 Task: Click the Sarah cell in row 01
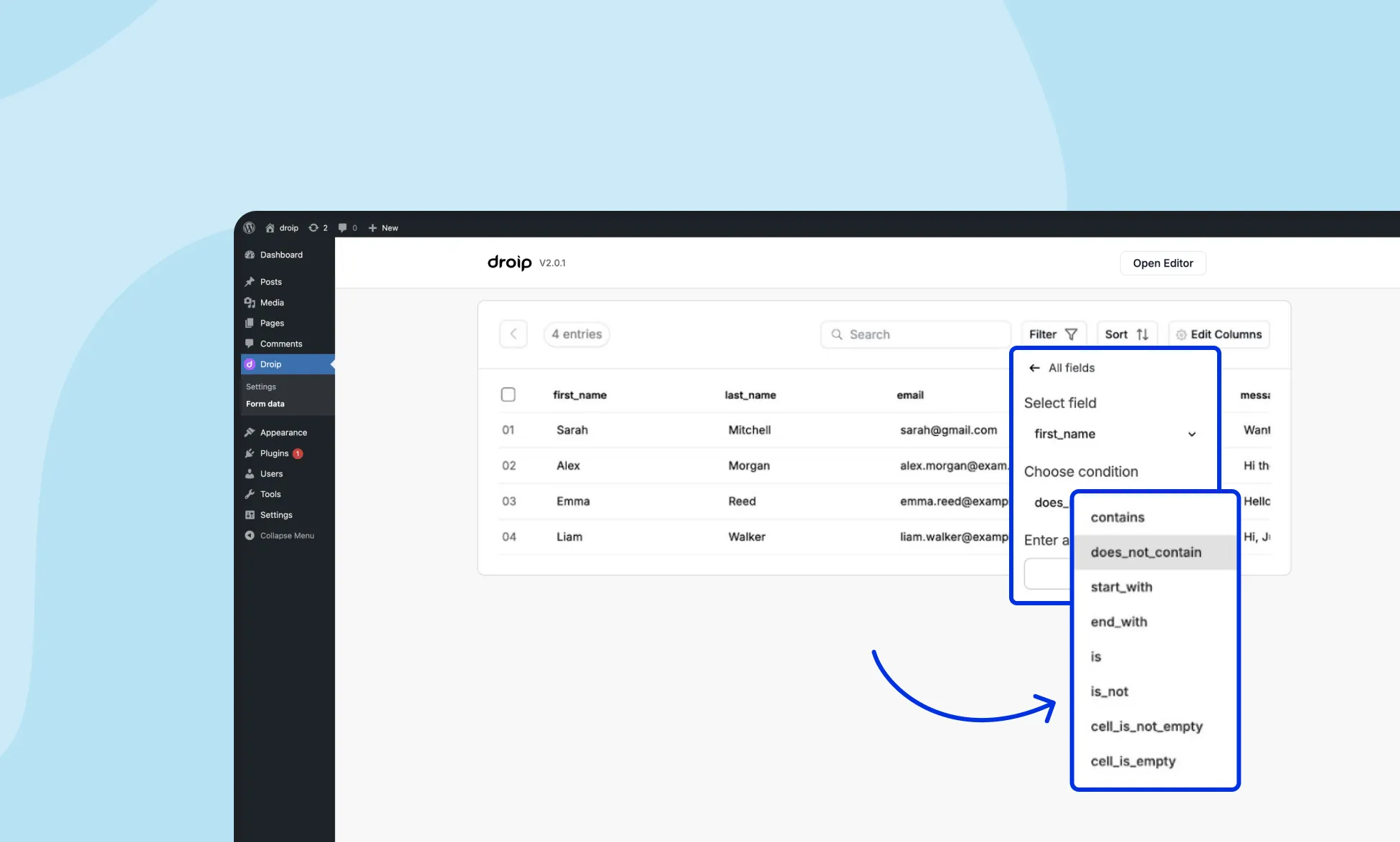572,430
